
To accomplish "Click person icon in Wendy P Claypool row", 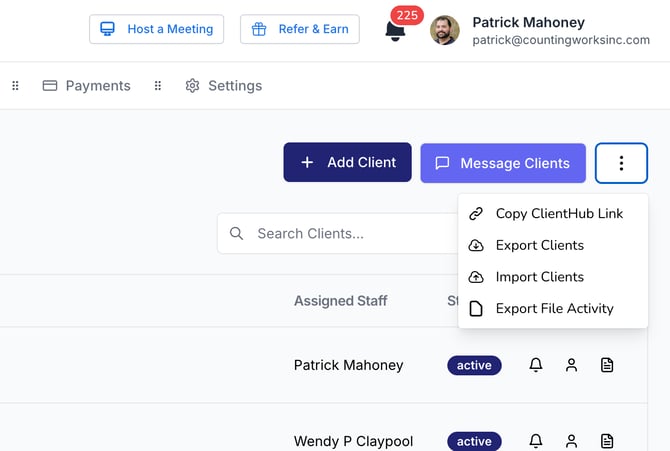I will click(x=571, y=441).
